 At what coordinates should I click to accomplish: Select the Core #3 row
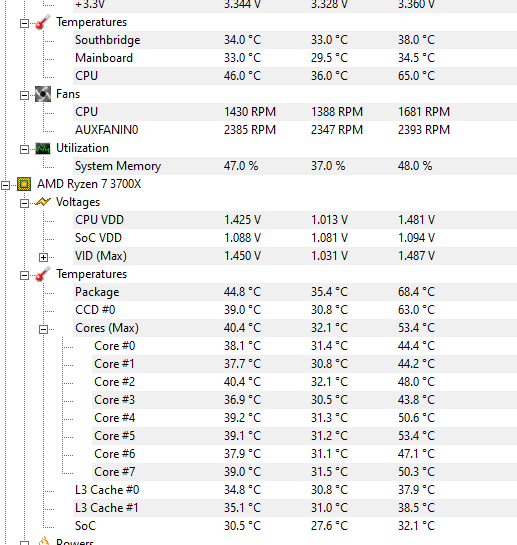[x=304, y=400]
